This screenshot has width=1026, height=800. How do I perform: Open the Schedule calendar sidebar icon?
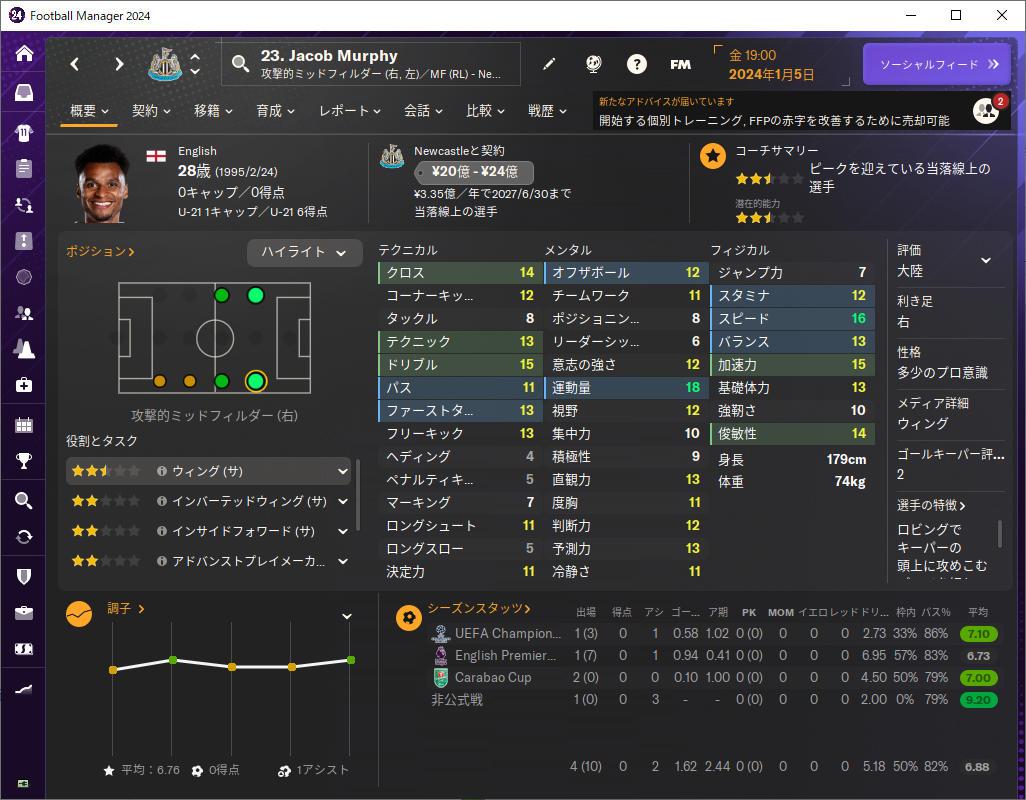click(x=24, y=425)
